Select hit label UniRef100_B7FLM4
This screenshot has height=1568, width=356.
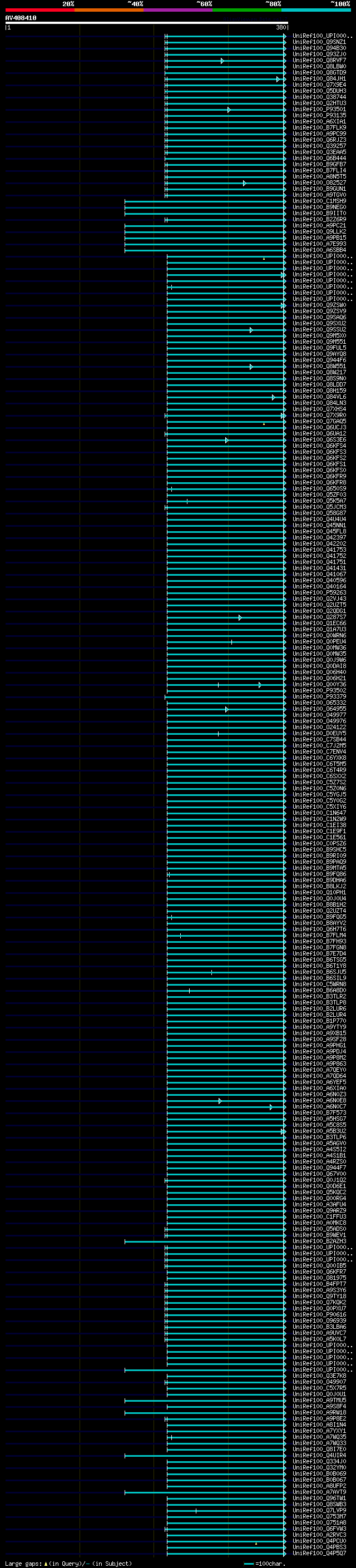[x=319, y=936]
